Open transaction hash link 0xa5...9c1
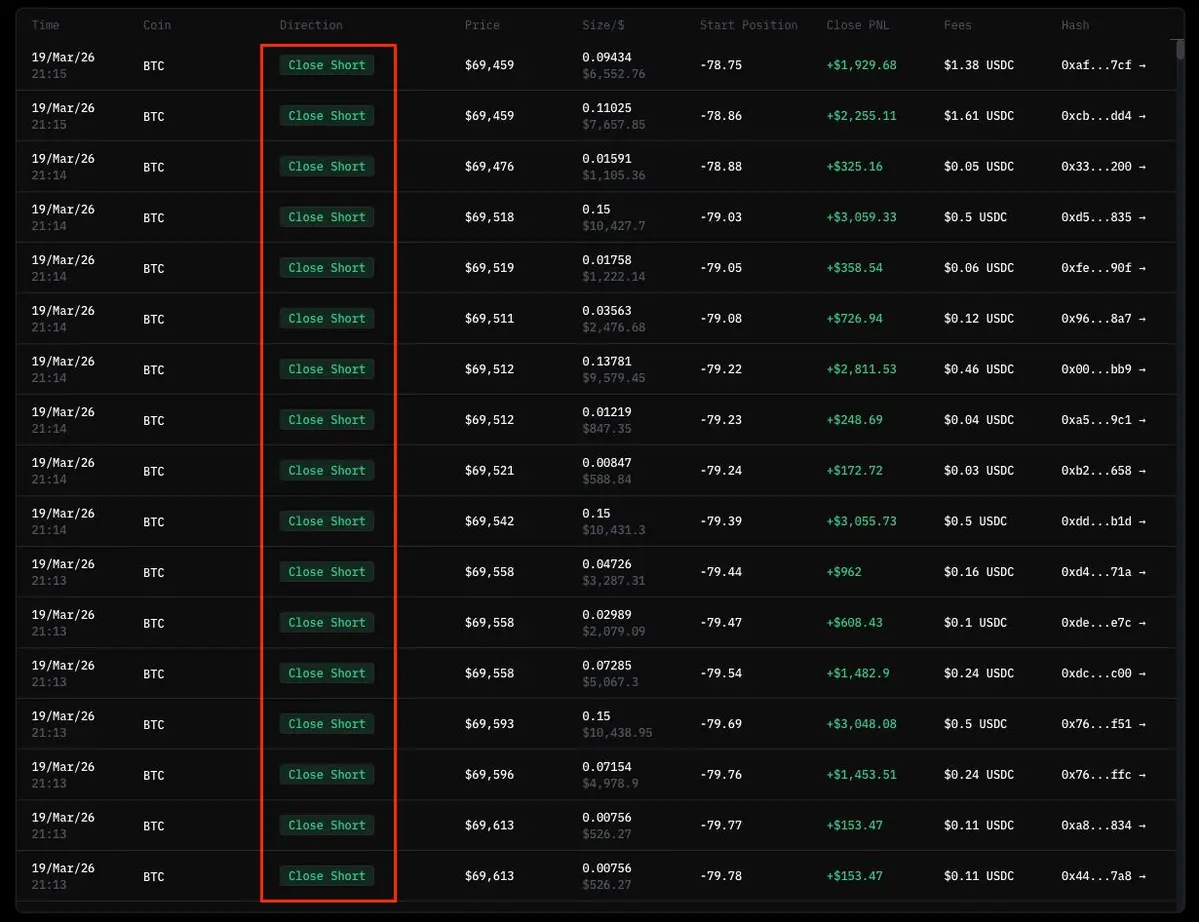Screen dimensions: 1199x922 coord(1096,420)
